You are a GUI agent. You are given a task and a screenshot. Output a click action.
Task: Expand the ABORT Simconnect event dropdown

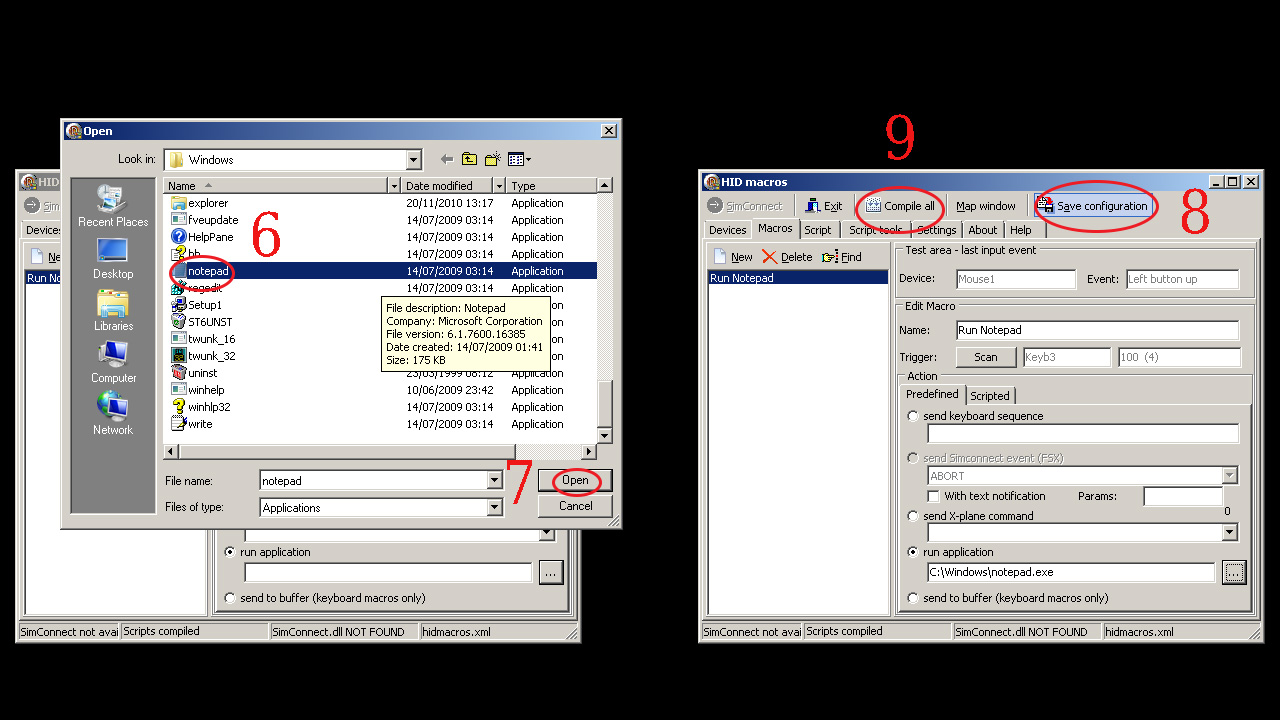(x=1230, y=476)
